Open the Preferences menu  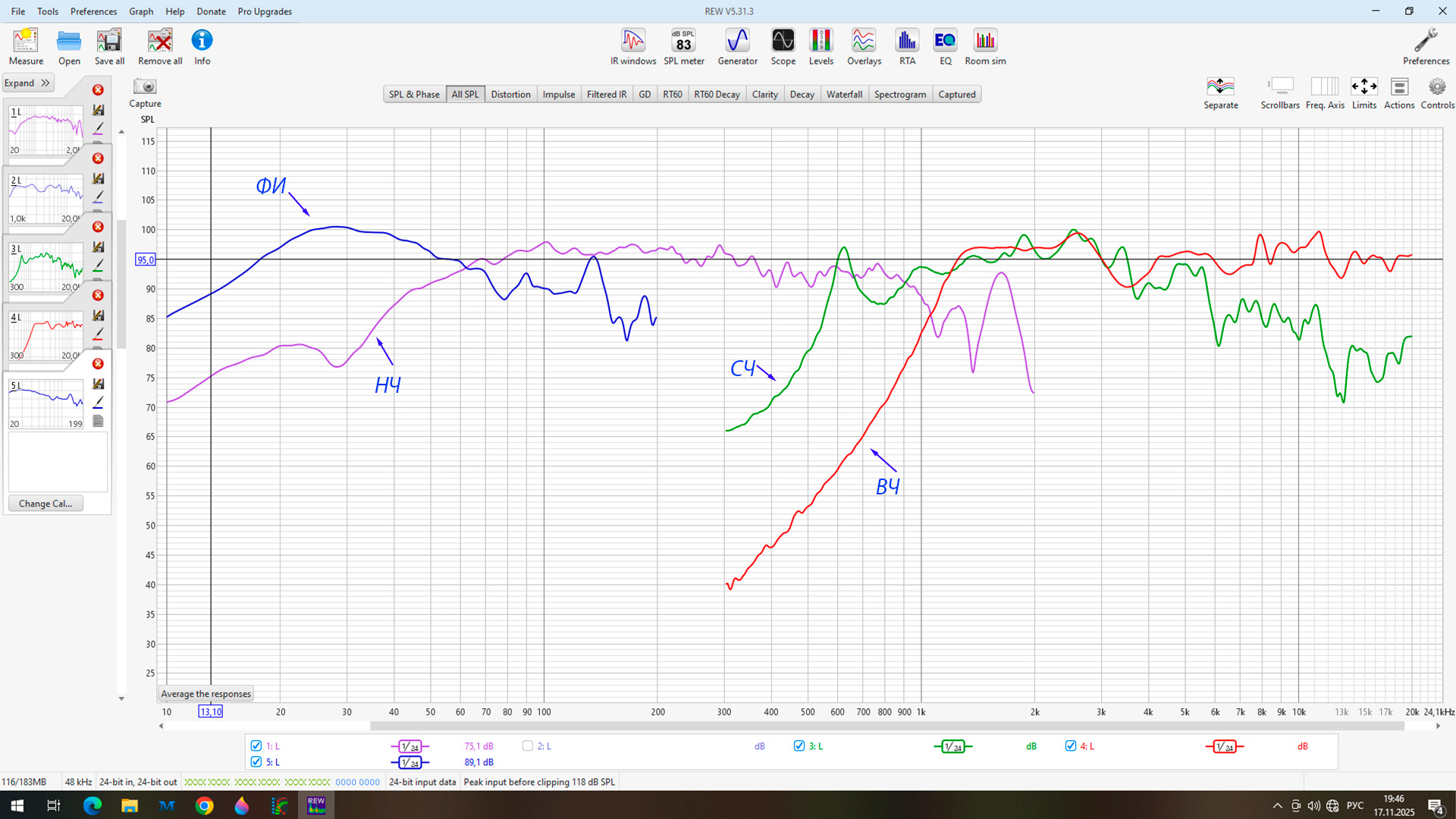pos(93,11)
